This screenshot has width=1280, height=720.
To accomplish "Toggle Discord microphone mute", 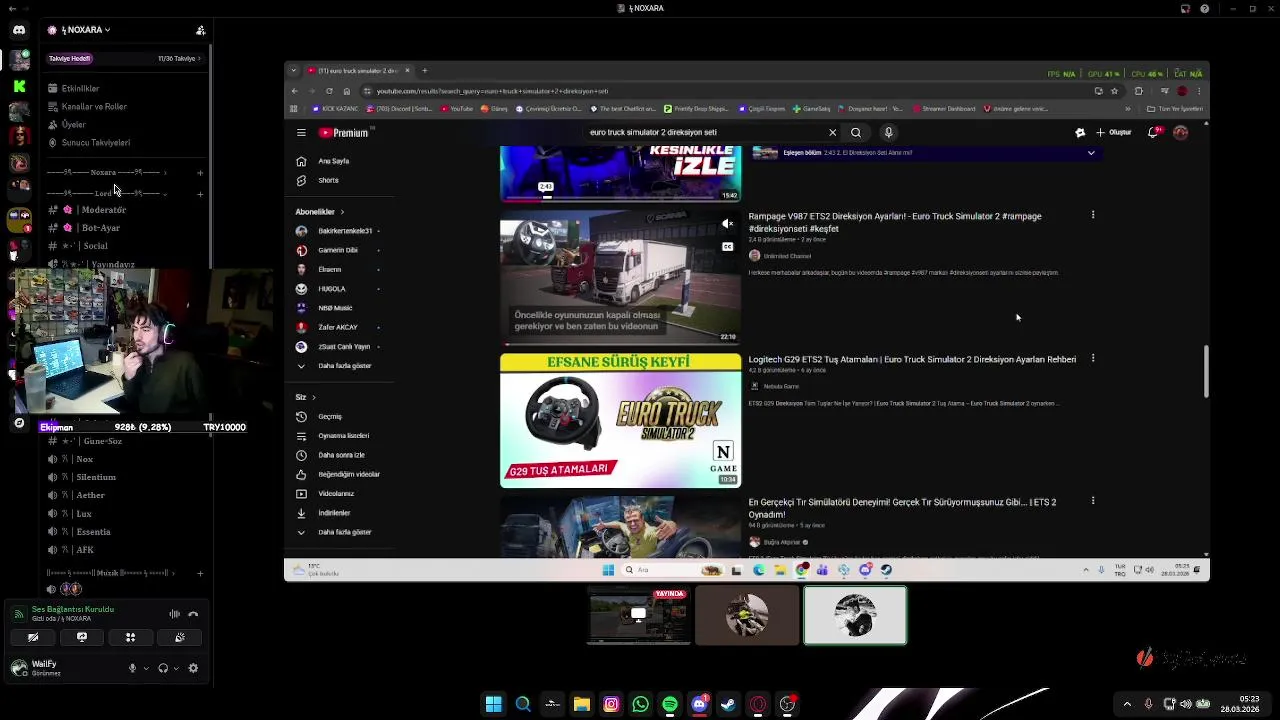I will coord(132,668).
